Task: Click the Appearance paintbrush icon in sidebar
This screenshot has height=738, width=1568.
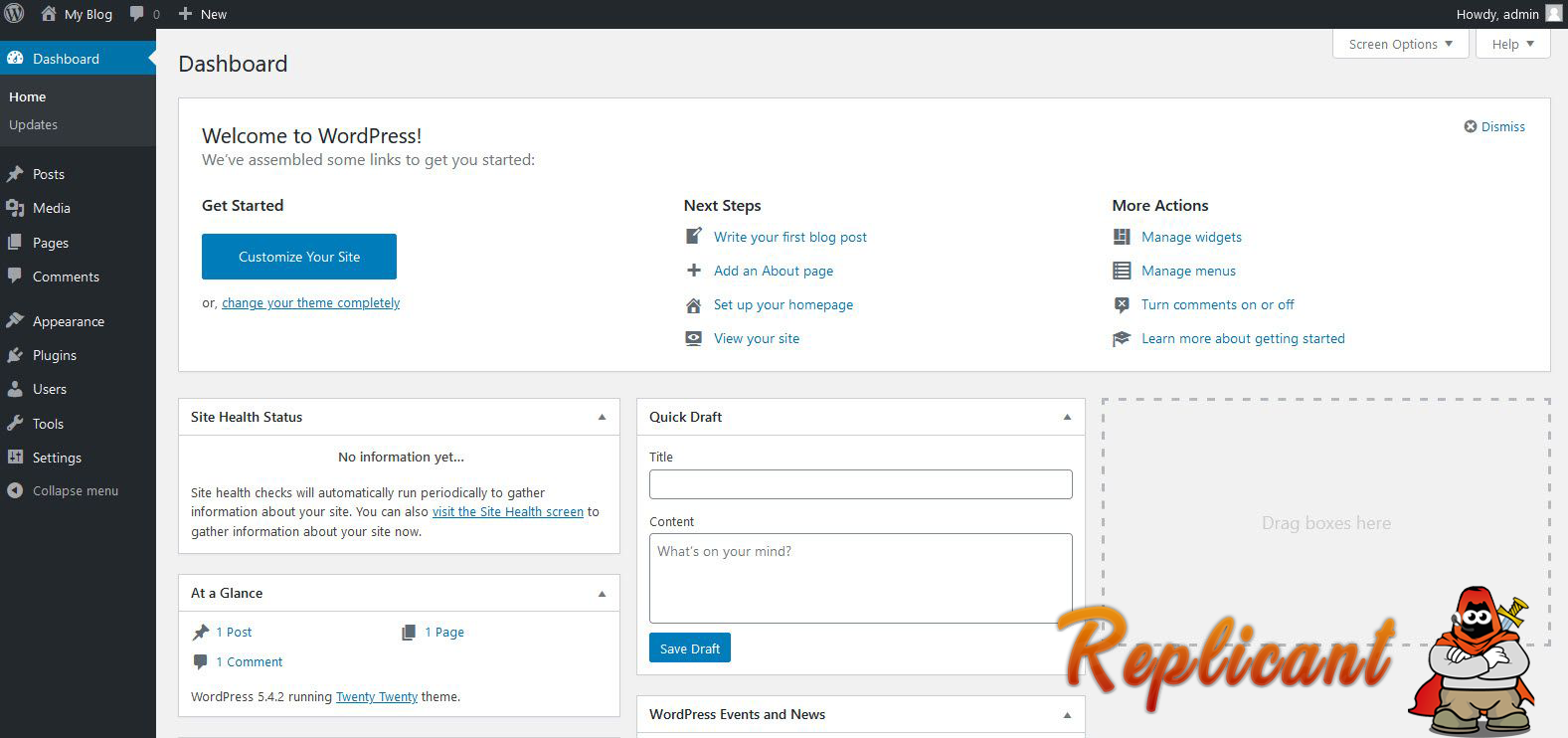Action: tap(15, 321)
